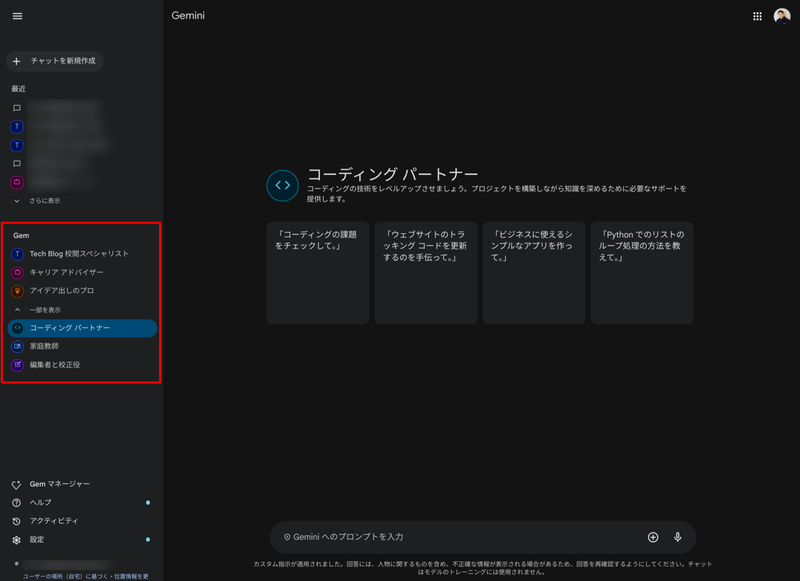This screenshot has width=800, height=581.
Task: Click the 位置情報を更新 link
Action: 131,576
